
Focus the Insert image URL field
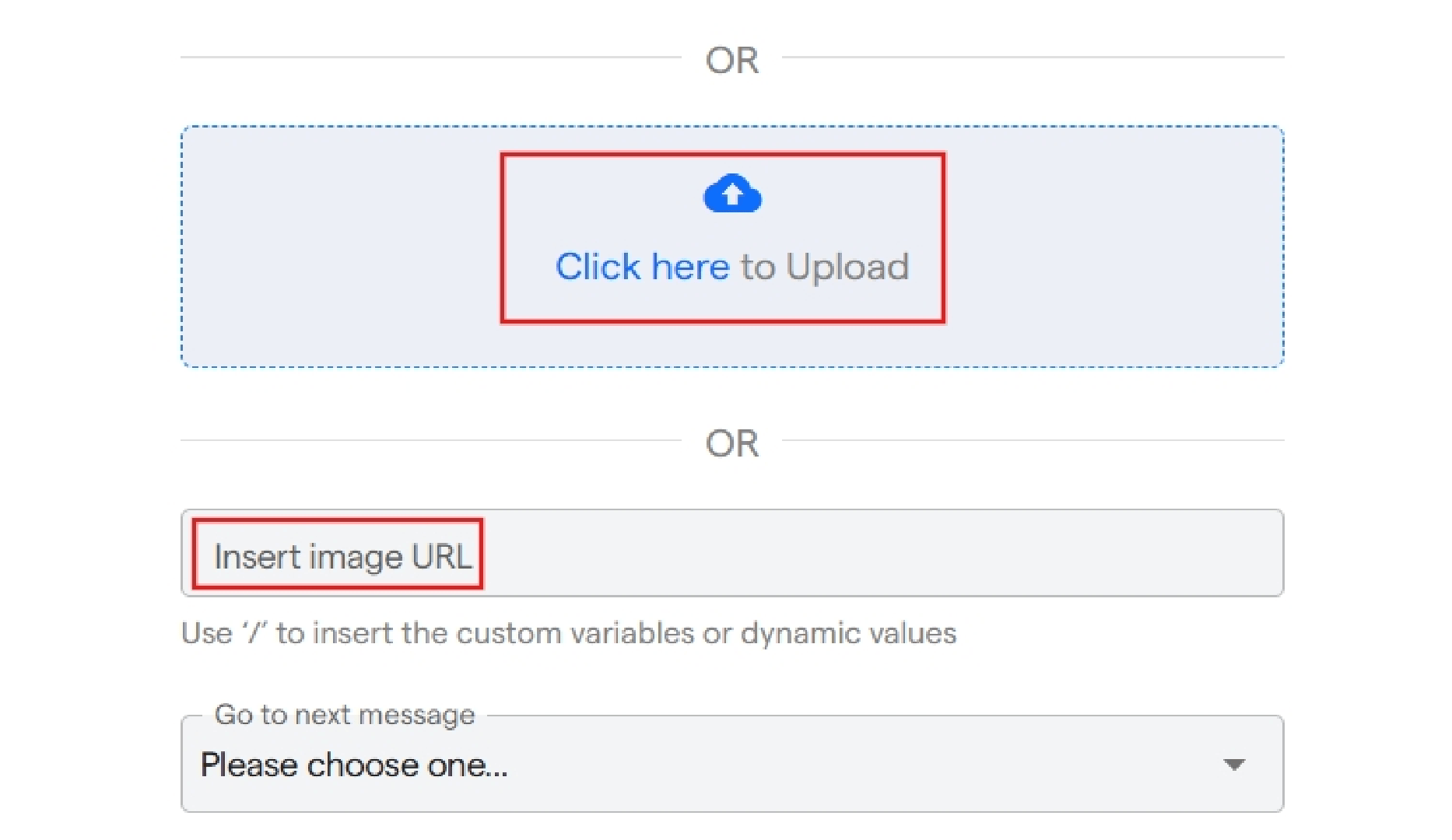[x=732, y=553]
